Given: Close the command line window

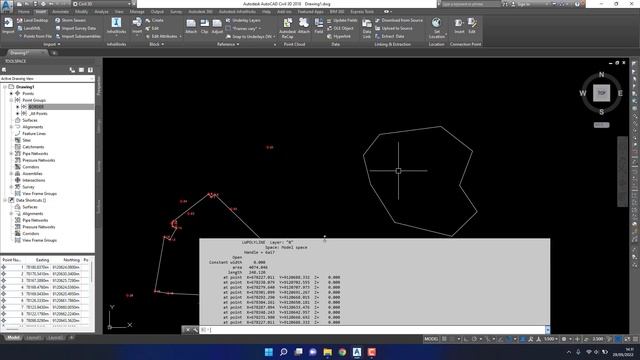Looking at the screenshot, I should pos(187,330).
